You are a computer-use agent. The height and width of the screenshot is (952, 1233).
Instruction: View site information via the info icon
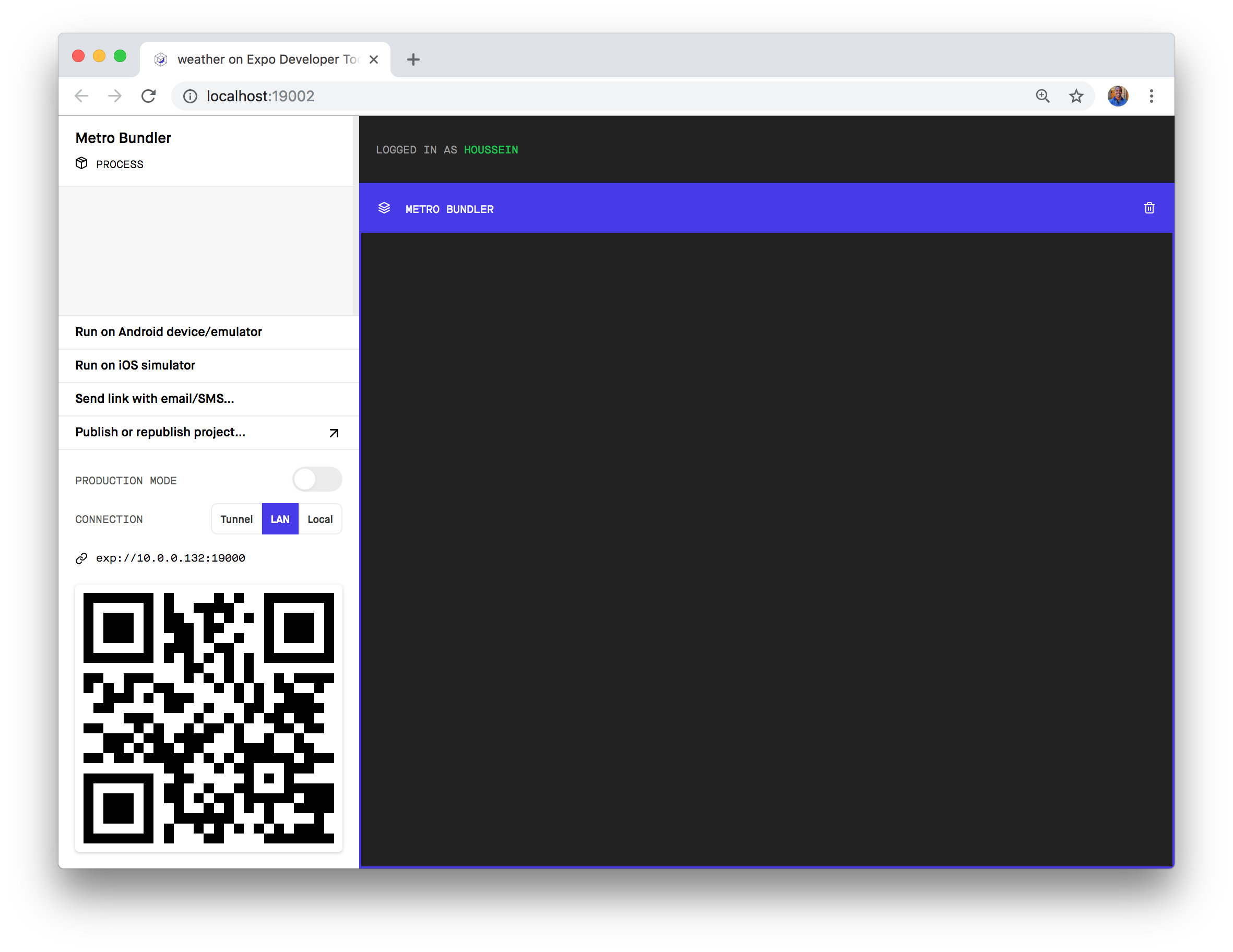tap(190, 97)
